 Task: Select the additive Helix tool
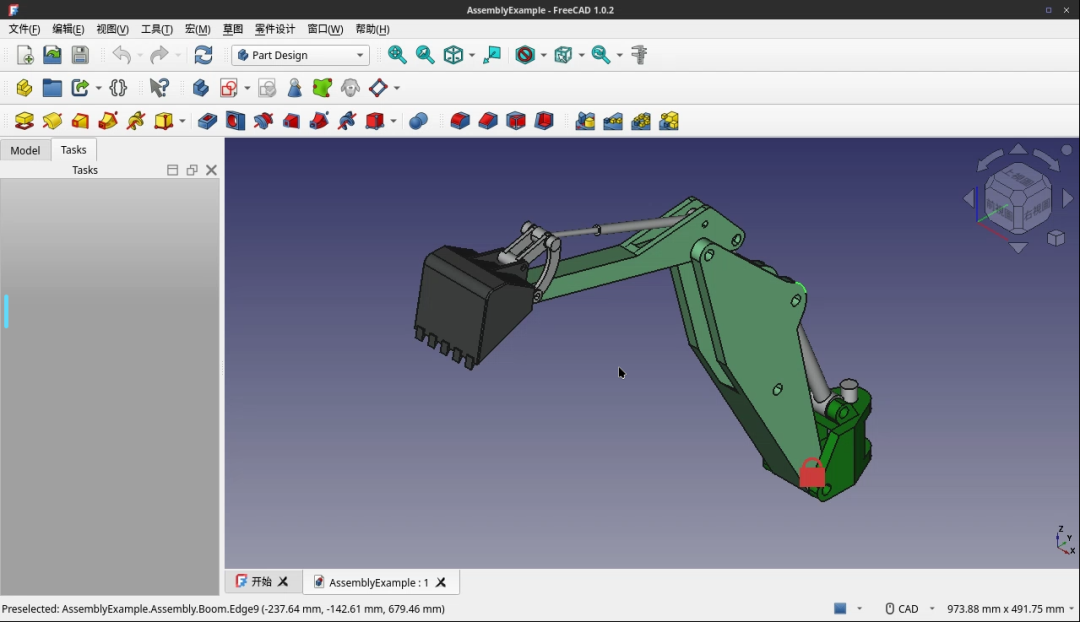pyautogui.click(x=137, y=120)
